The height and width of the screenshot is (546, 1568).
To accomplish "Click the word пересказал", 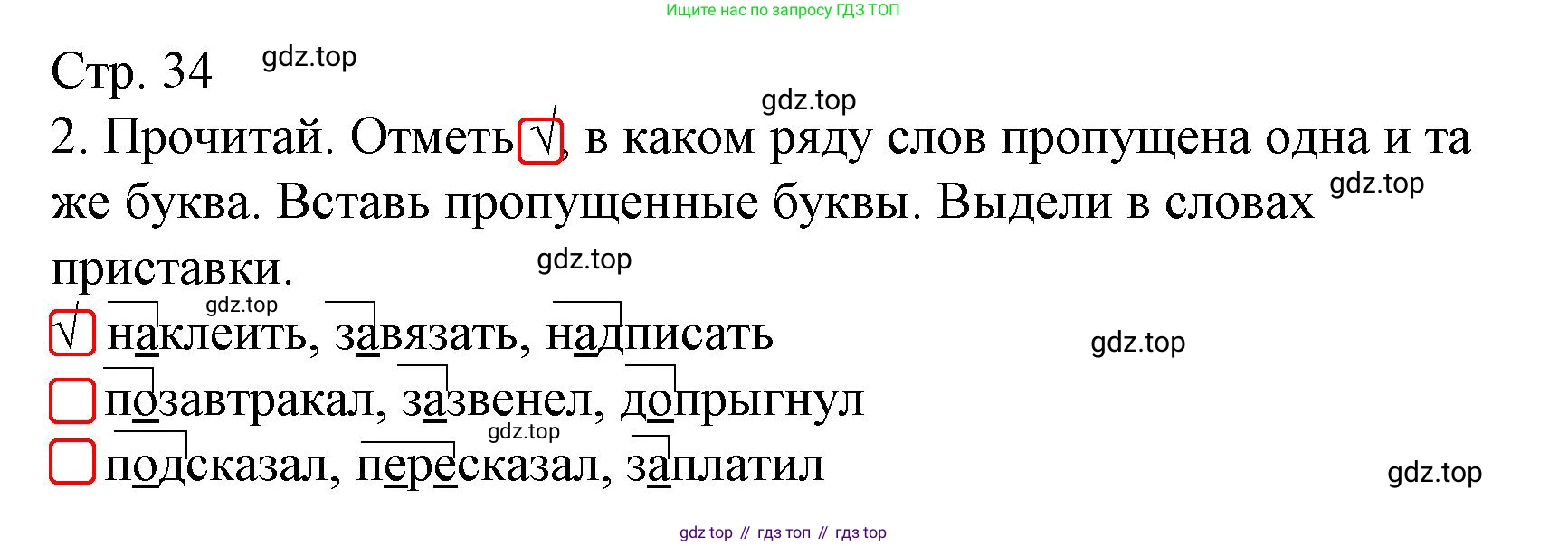I will pyautogui.click(x=478, y=467).
